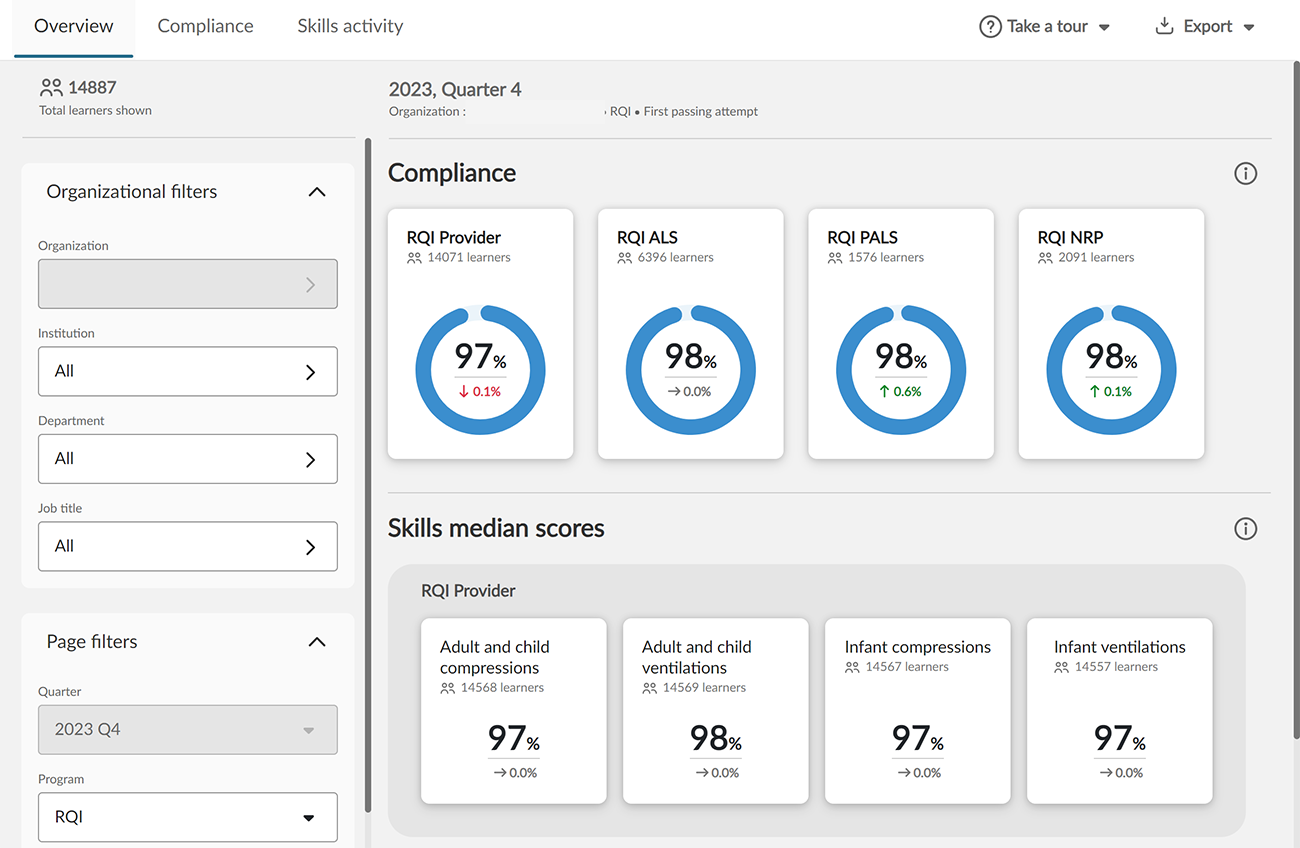Click the Export download icon
Screen dimensions: 1300x848
1164,27
